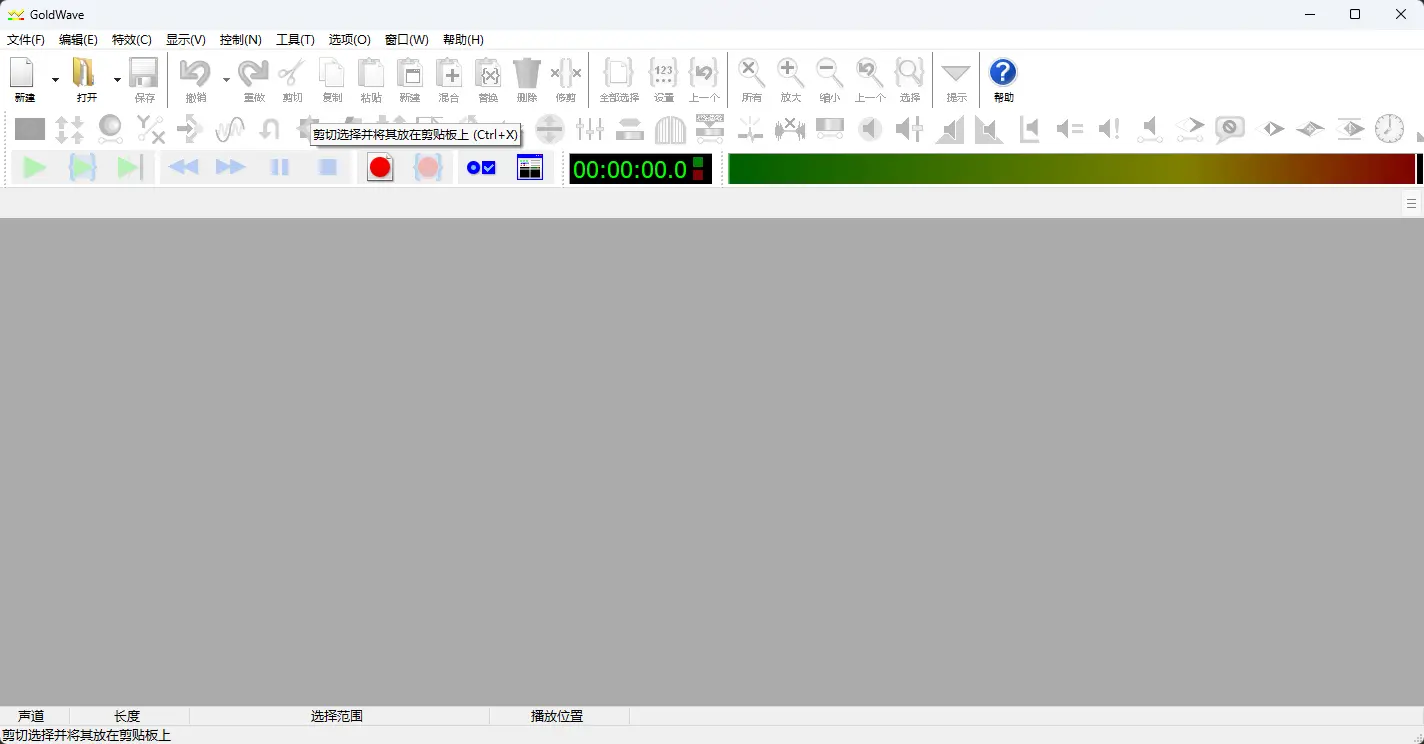Open the 编辑(E) menu
1424x744 pixels.
(x=78, y=40)
